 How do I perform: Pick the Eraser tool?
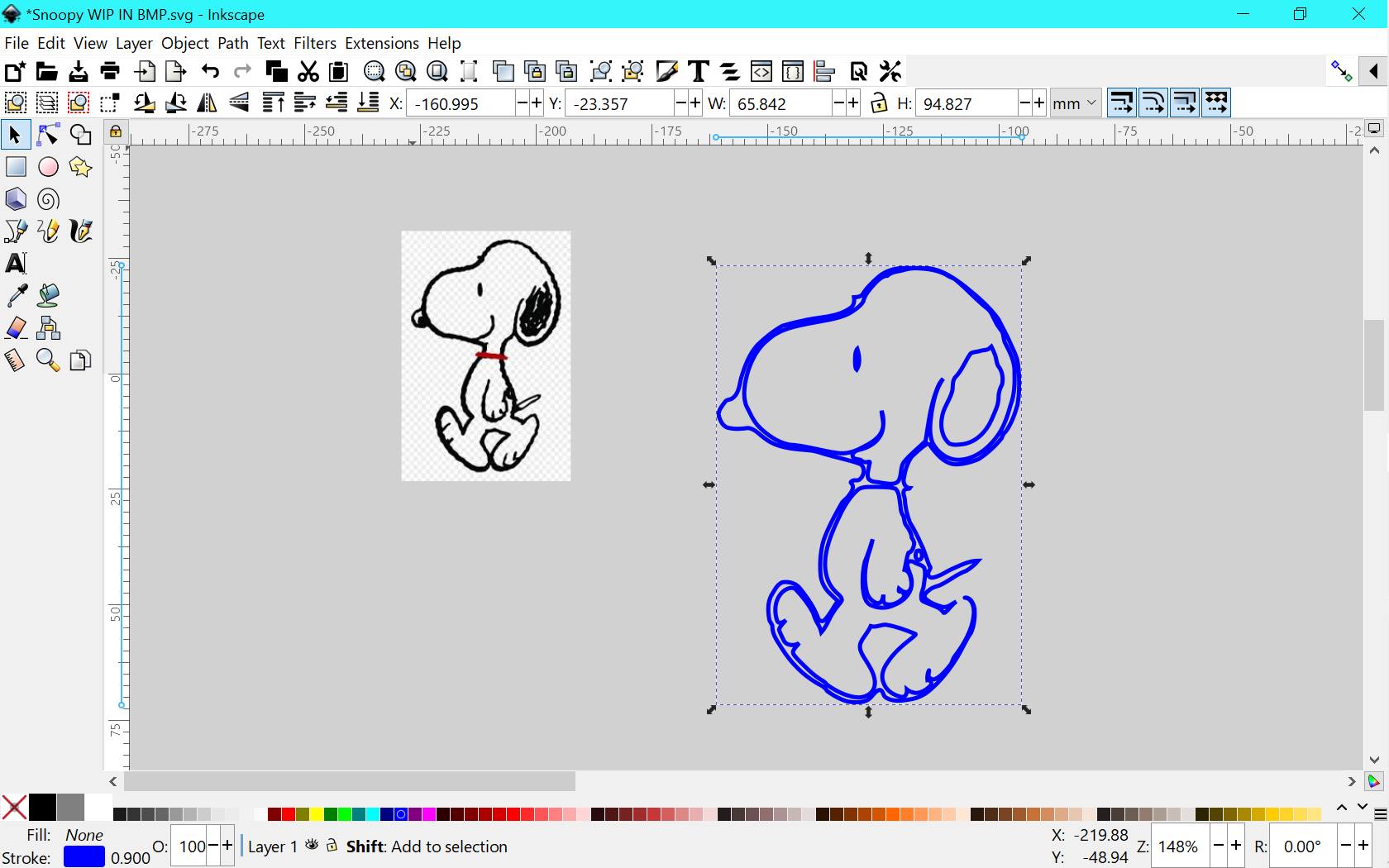click(x=16, y=328)
